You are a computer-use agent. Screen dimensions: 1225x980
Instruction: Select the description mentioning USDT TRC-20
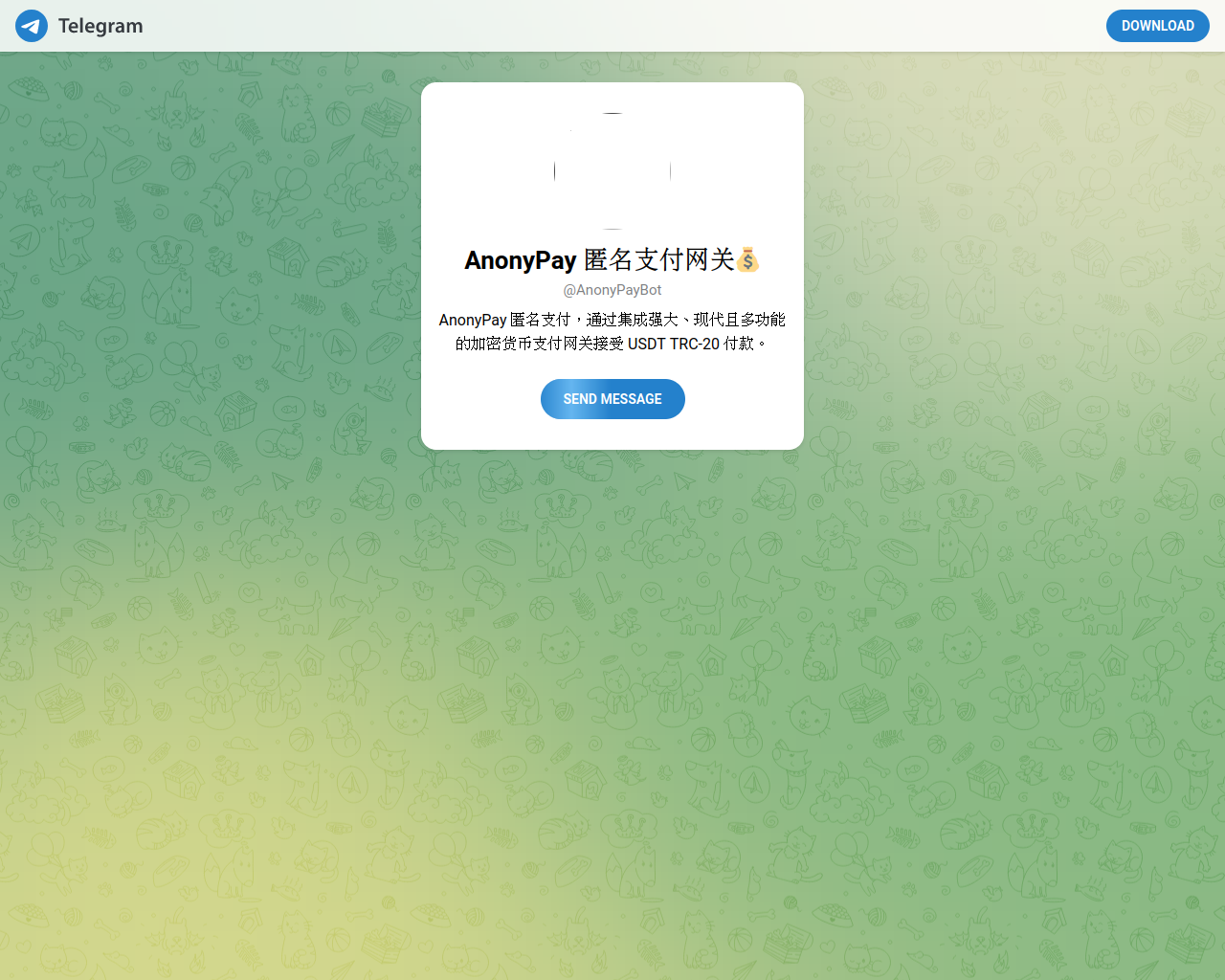point(612,331)
